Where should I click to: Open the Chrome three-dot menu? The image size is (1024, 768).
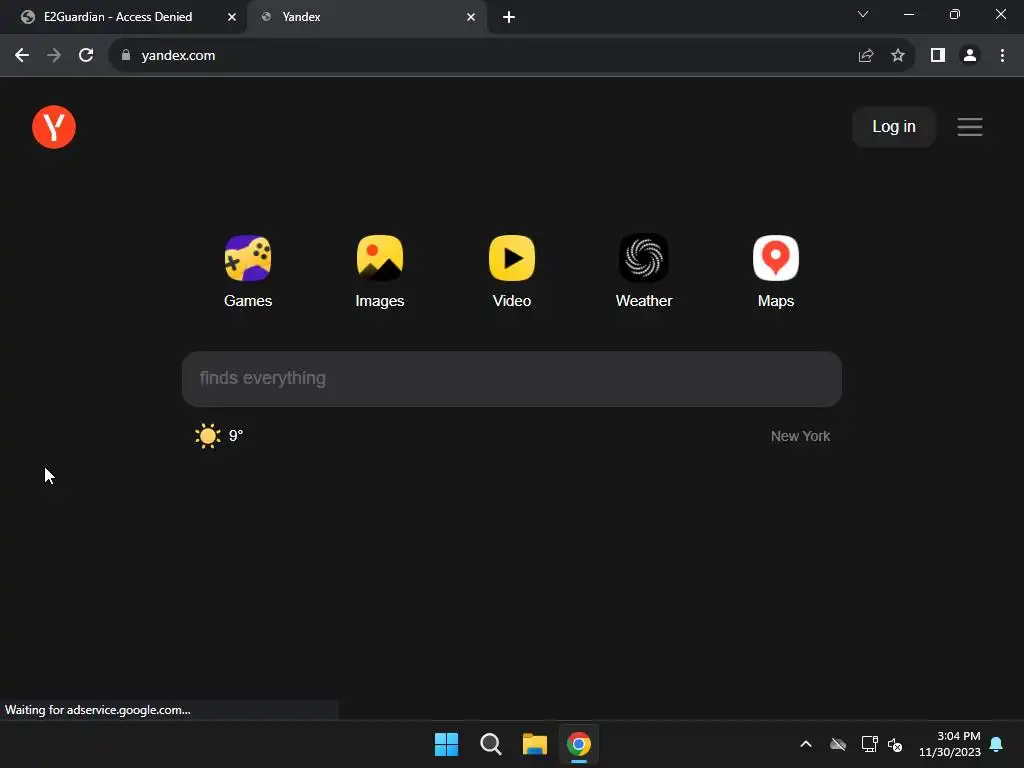coord(1002,56)
